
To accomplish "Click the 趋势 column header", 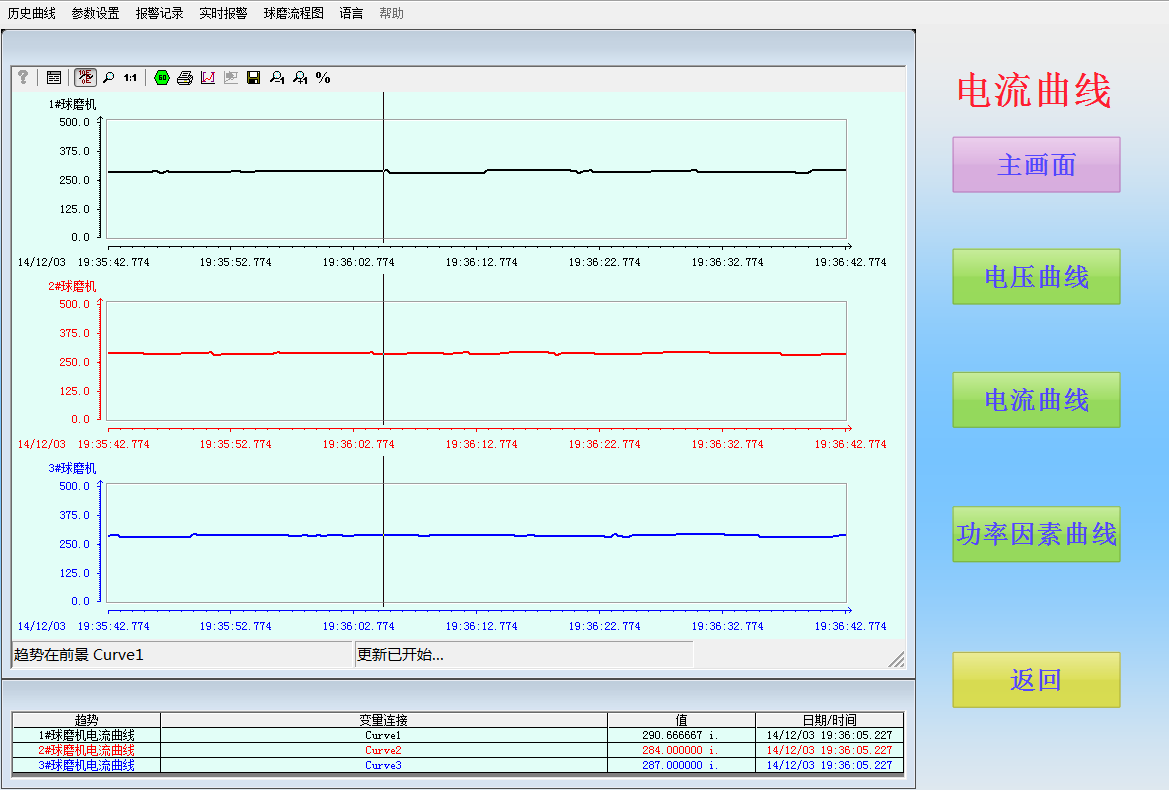I will click(x=86, y=720).
